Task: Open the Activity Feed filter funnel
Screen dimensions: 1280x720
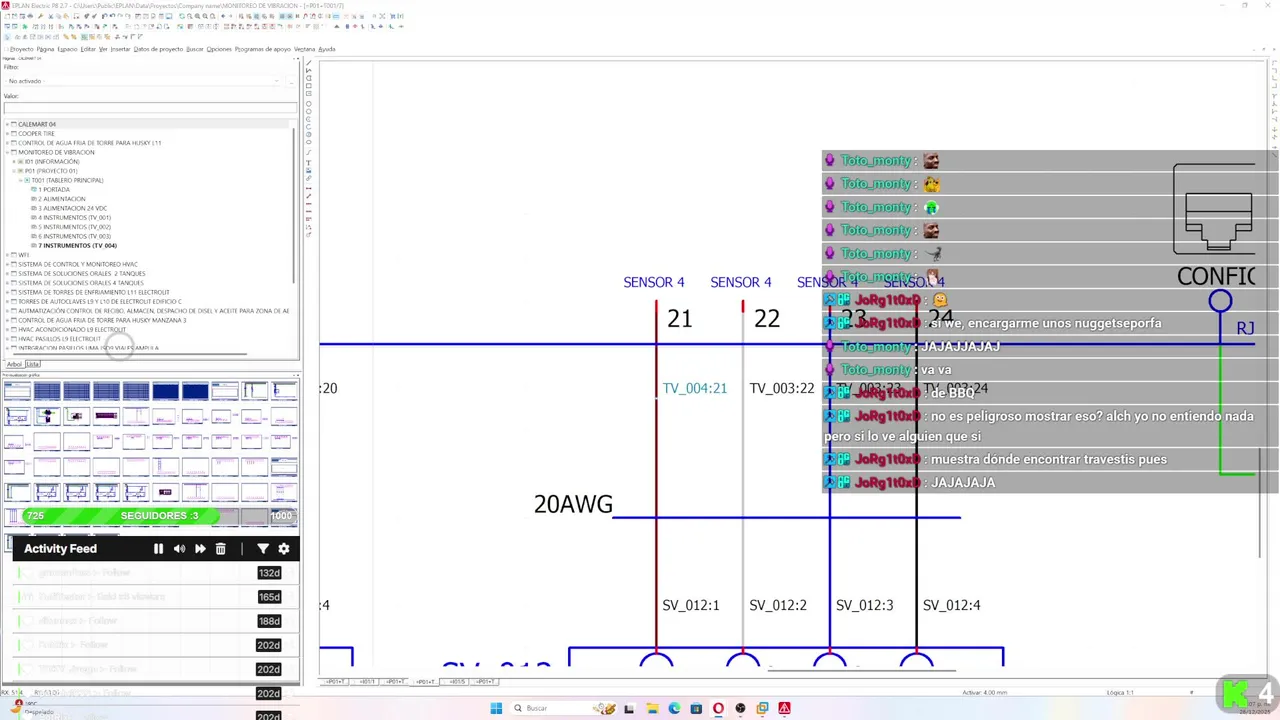Action: (x=263, y=549)
